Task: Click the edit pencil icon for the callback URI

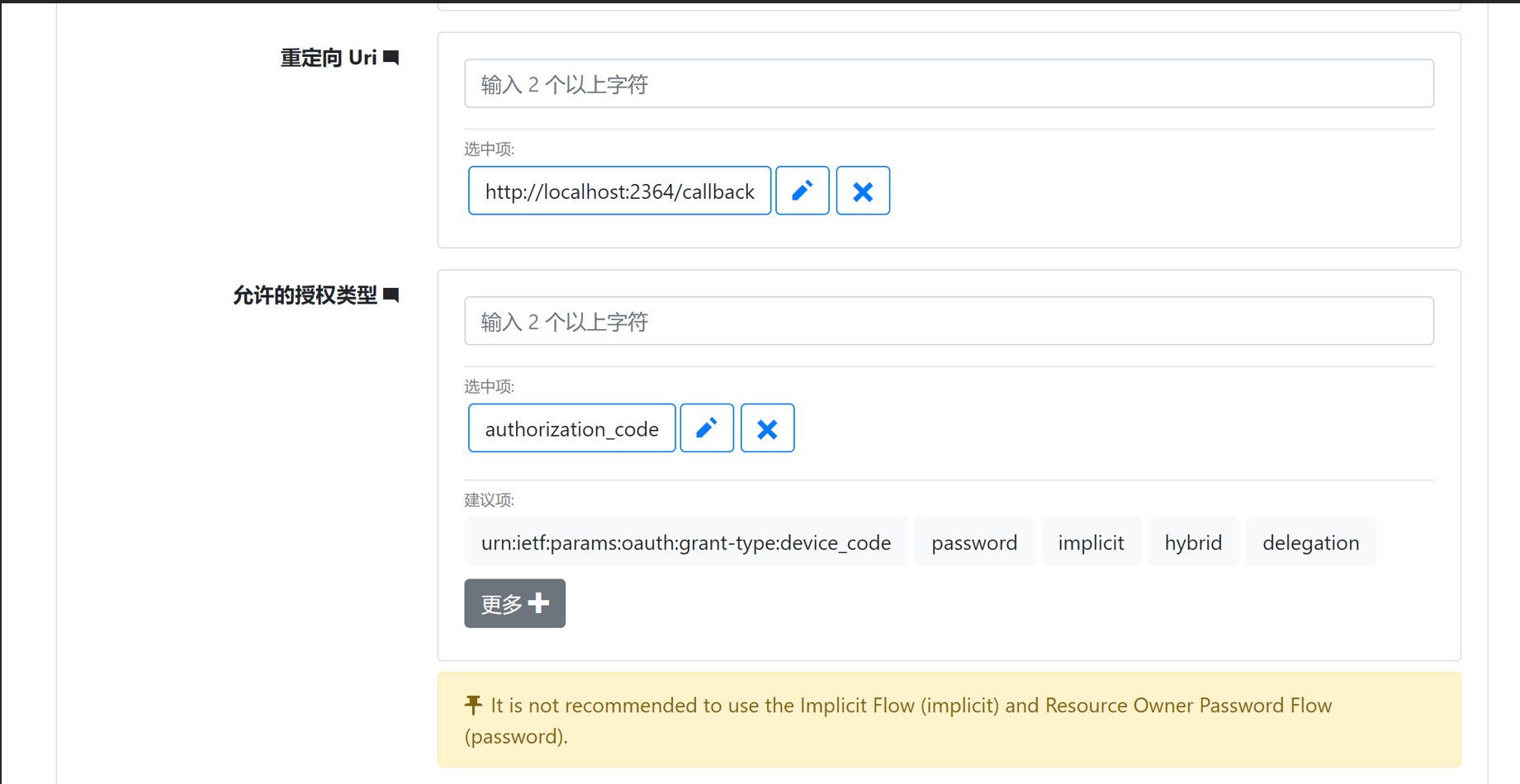Action: point(802,191)
